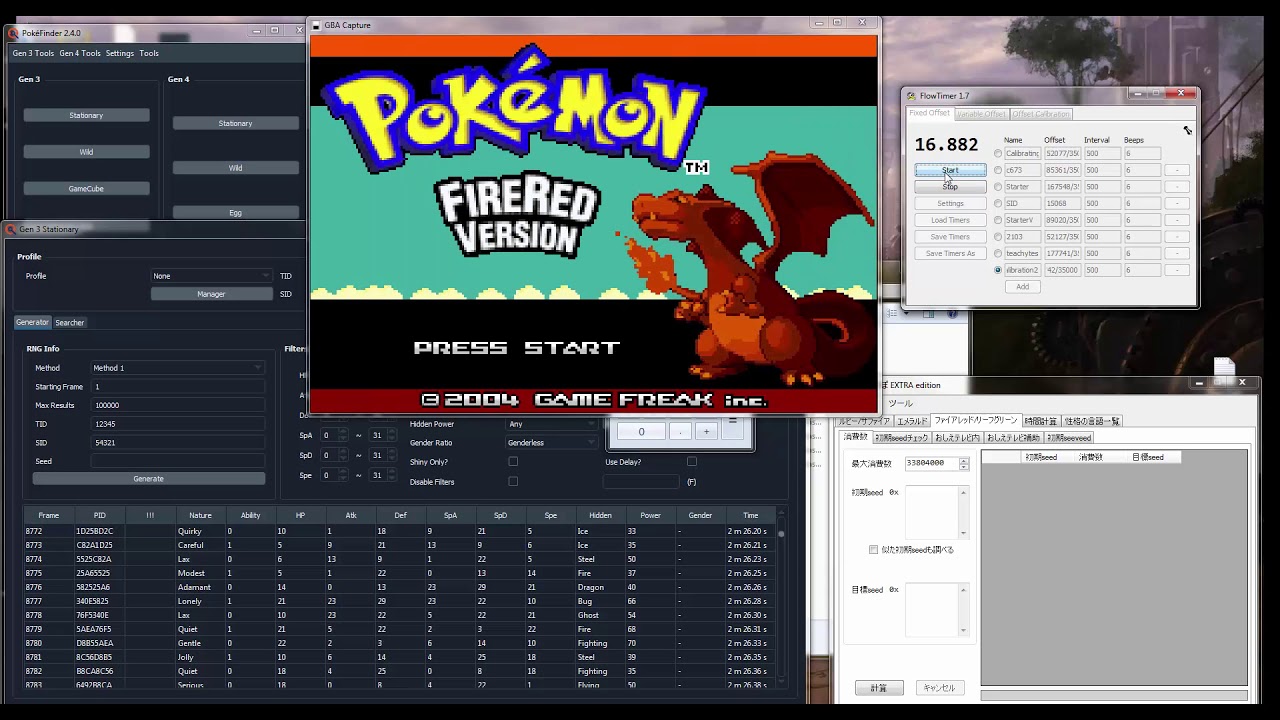Open the Profile dropdown showing None
The height and width of the screenshot is (720, 1280).
click(211, 276)
